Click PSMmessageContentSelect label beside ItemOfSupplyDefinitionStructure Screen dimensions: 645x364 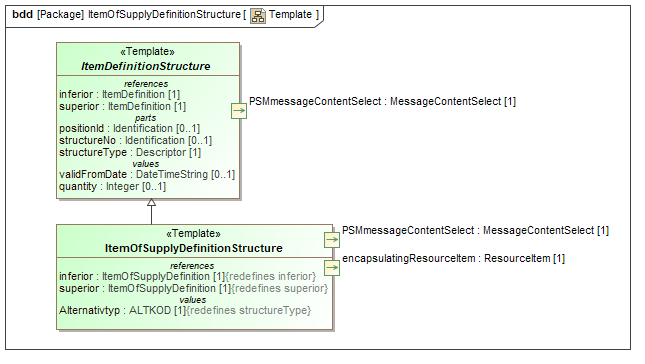click(476, 231)
